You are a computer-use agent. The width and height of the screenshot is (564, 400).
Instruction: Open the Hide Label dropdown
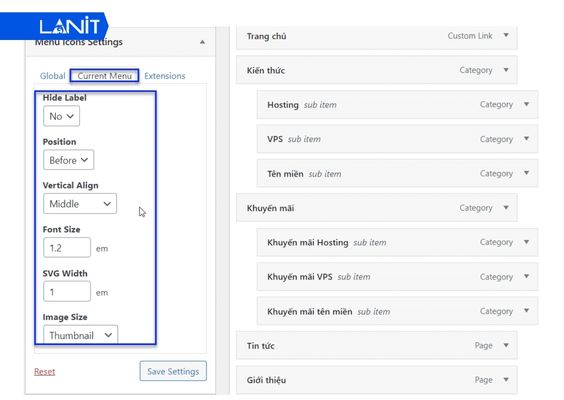pyautogui.click(x=62, y=116)
